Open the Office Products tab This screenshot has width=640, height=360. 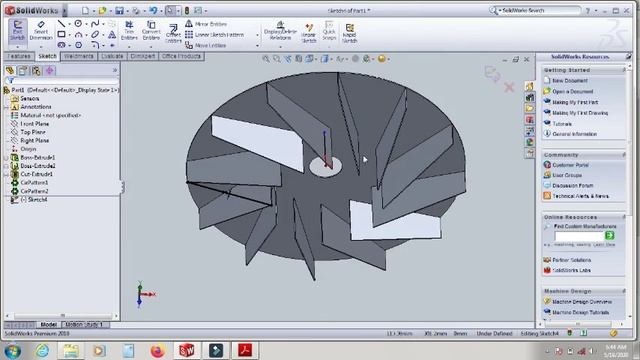(181, 56)
